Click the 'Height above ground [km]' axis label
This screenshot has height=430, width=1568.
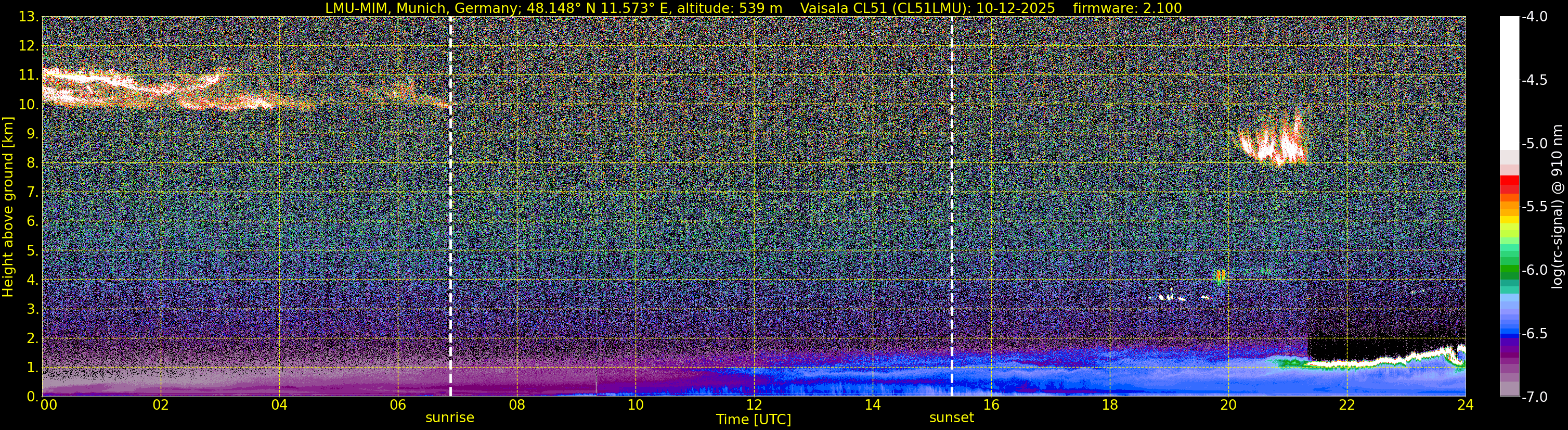pyautogui.click(x=8, y=207)
